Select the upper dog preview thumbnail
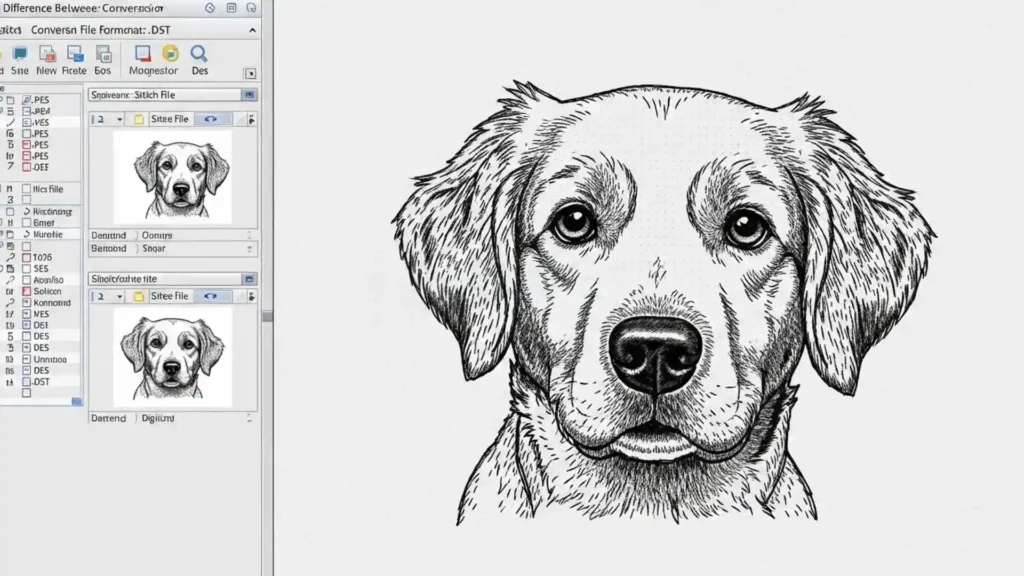1024x576 pixels. click(172, 177)
